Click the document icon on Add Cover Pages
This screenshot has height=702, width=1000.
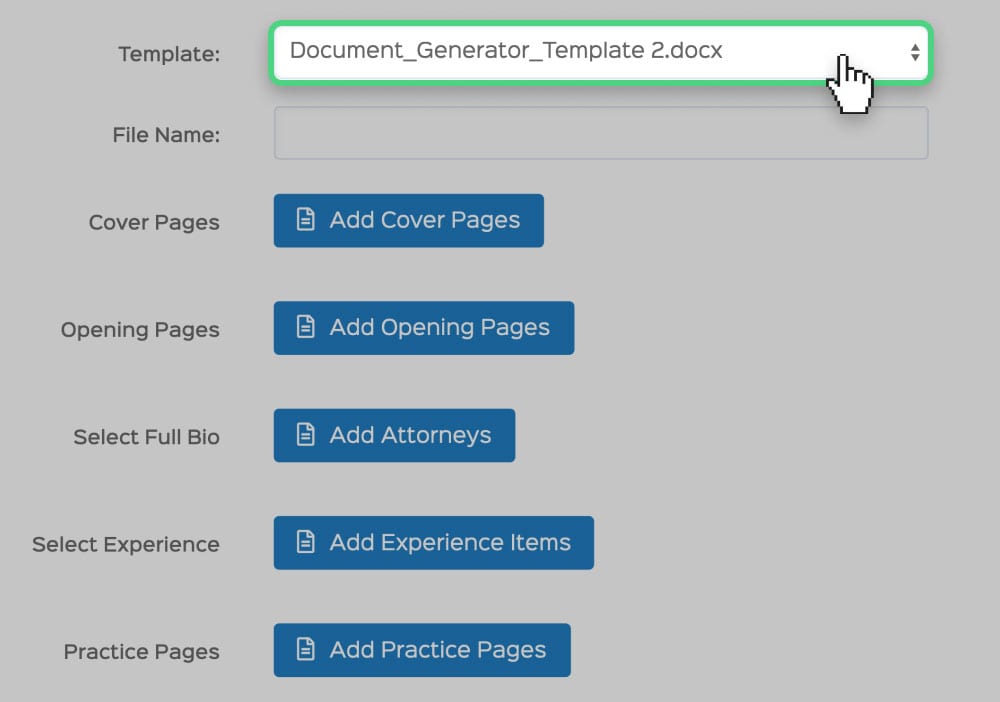306,220
